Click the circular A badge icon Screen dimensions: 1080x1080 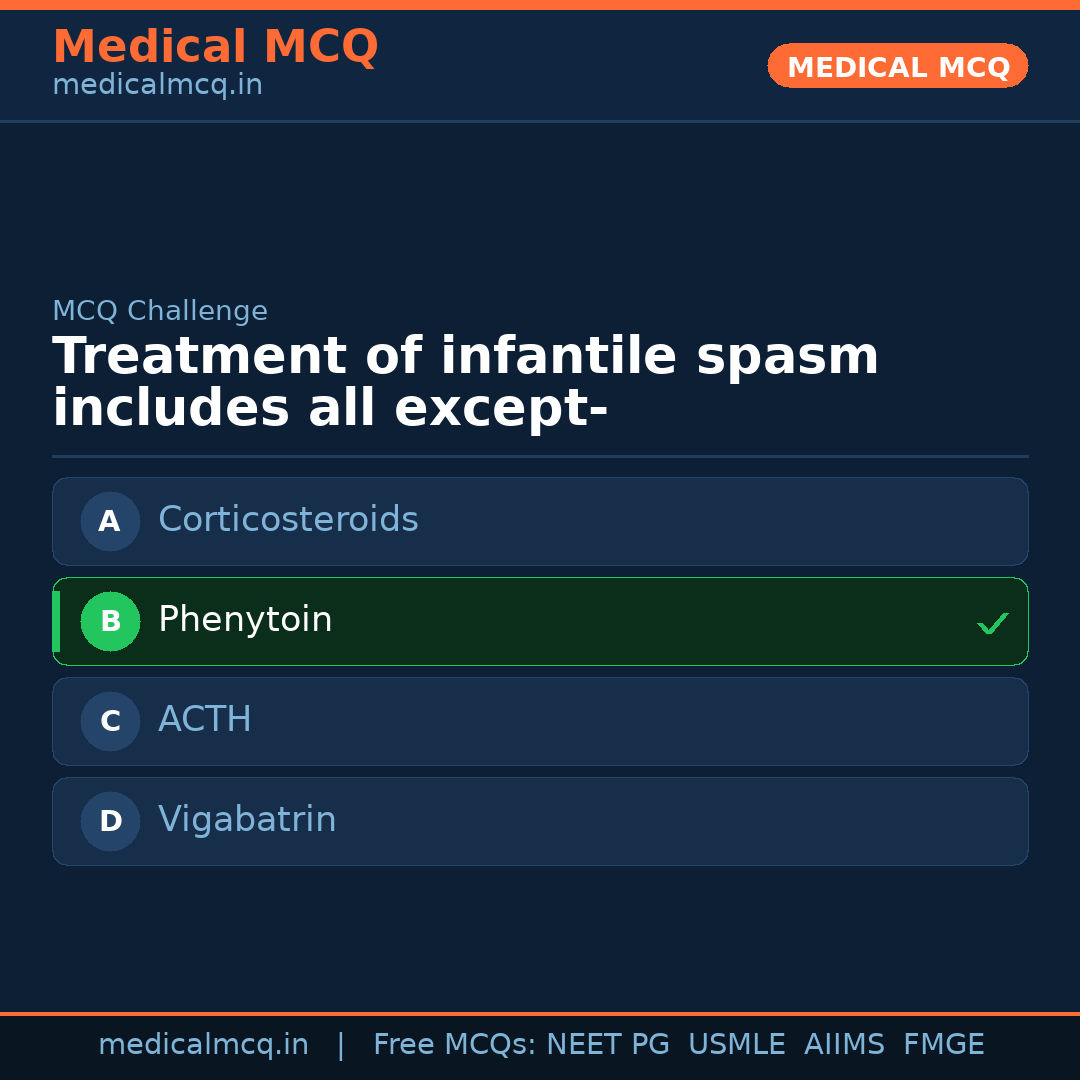110,521
